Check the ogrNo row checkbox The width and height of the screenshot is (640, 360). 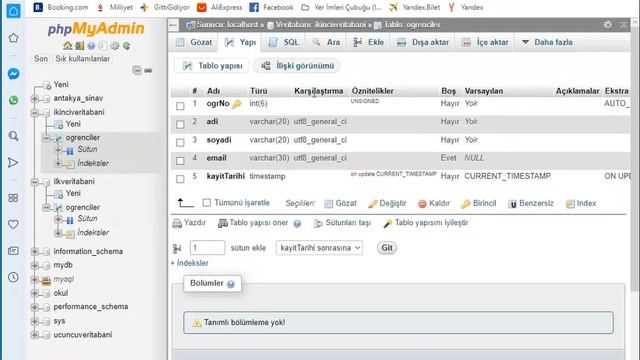[180, 106]
